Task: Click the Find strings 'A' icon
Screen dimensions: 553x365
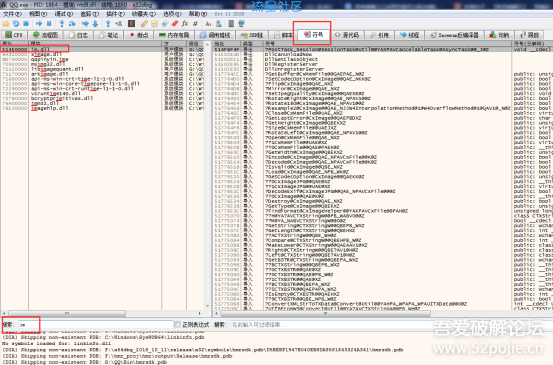Action: pos(208,24)
